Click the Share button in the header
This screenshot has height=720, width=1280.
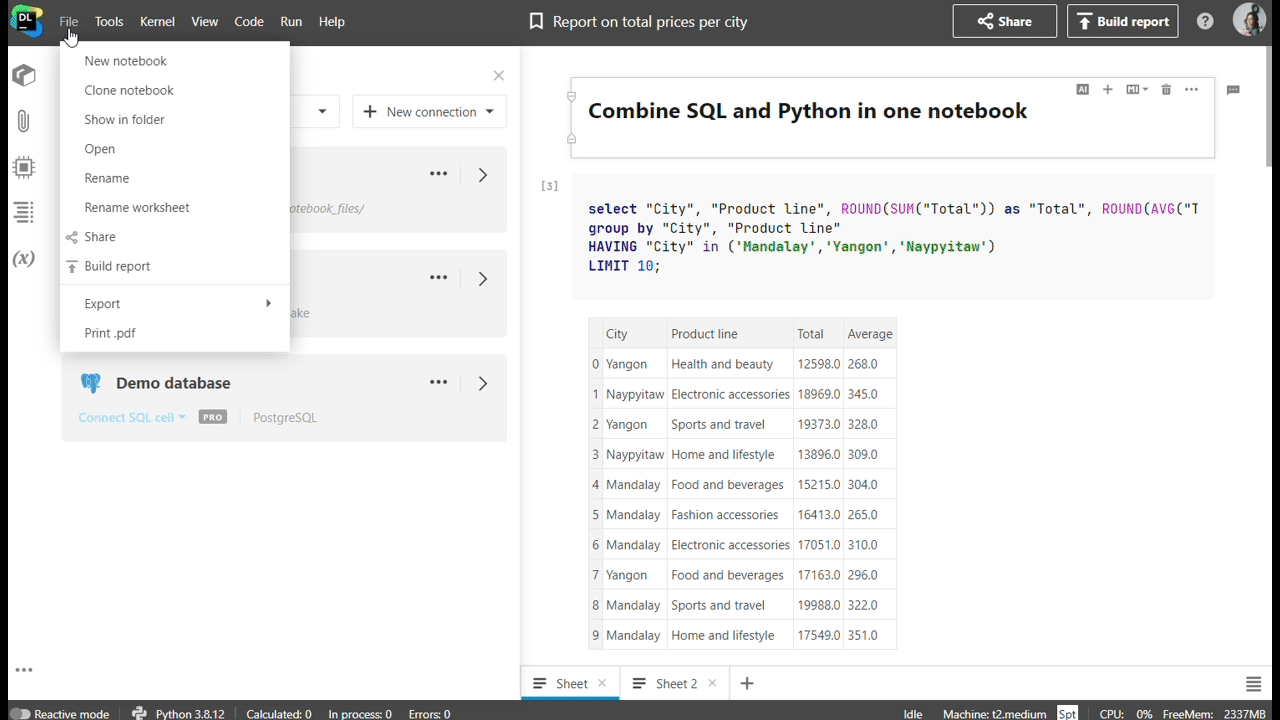1004,21
